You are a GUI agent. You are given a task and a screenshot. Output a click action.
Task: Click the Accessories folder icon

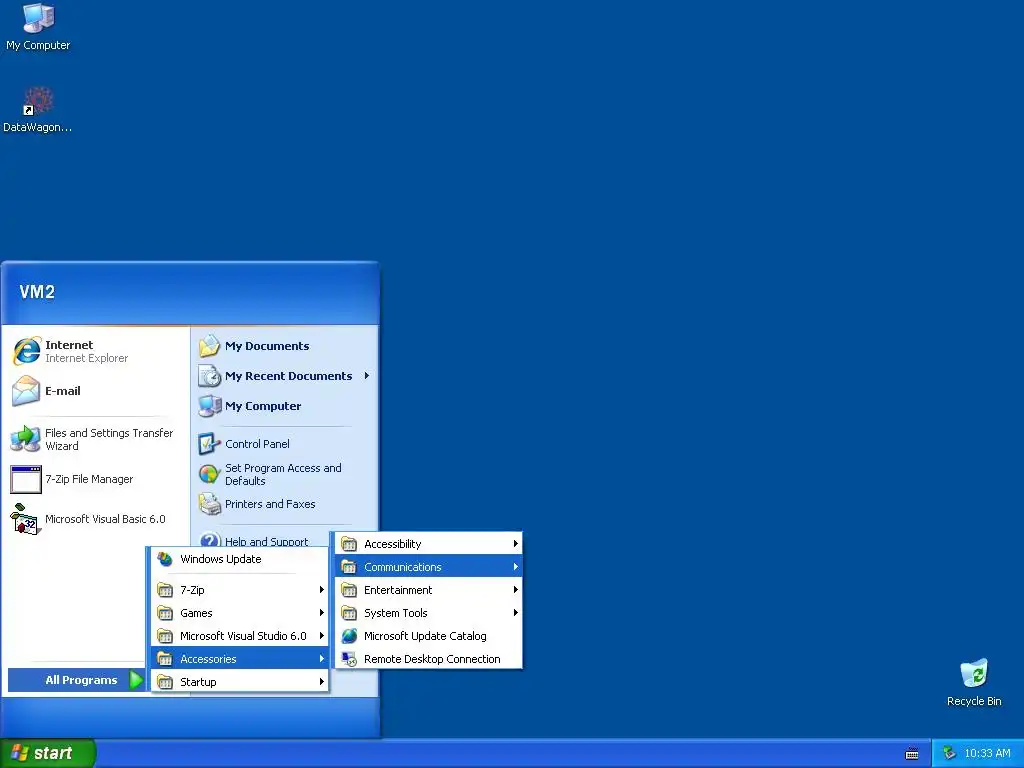[x=165, y=659]
